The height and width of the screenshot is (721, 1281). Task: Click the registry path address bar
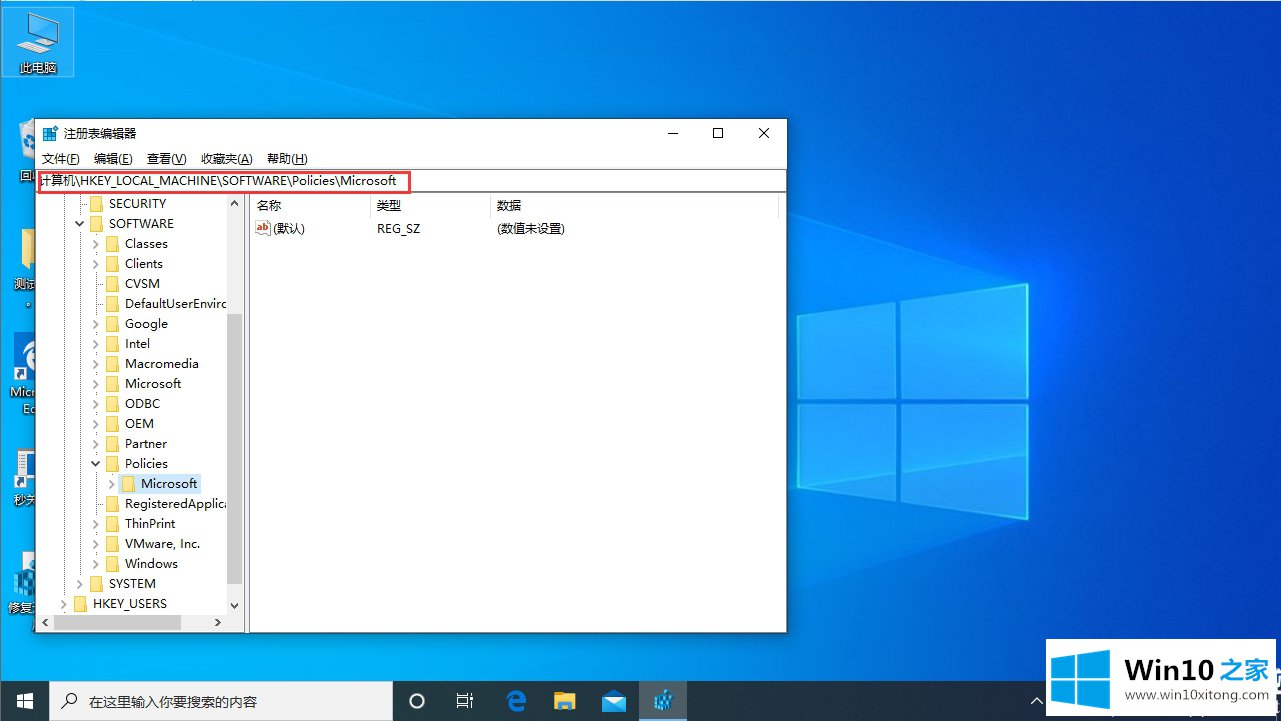(411, 181)
